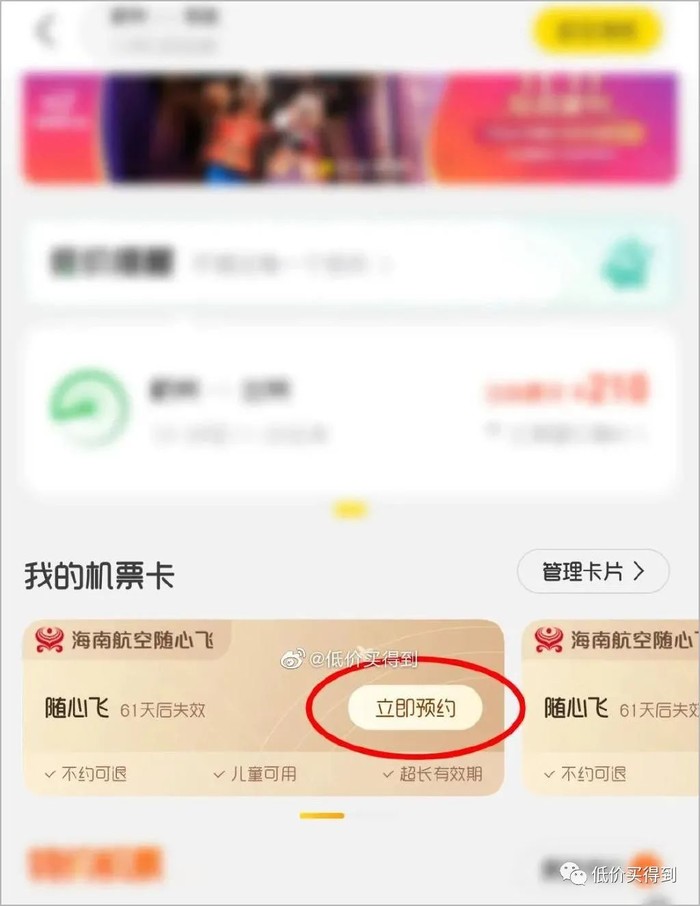Tap the WeChat watermark icon at bottom
The height and width of the screenshot is (906, 700).
coord(573,874)
